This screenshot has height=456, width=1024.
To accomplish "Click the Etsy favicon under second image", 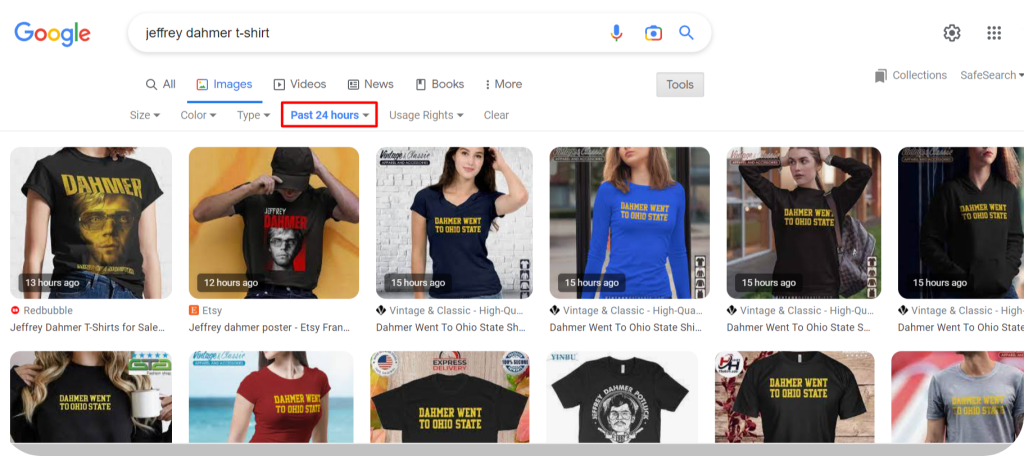I will click(x=193, y=310).
